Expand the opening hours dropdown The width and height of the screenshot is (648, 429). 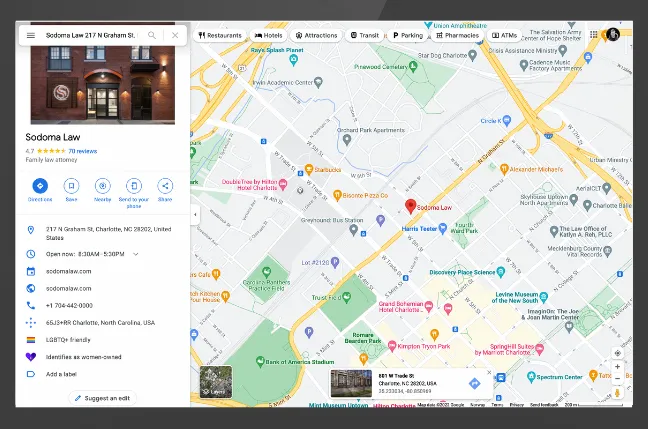coord(135,254)
